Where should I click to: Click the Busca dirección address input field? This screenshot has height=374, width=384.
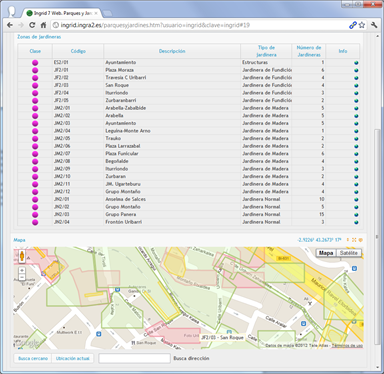[135, 359]
